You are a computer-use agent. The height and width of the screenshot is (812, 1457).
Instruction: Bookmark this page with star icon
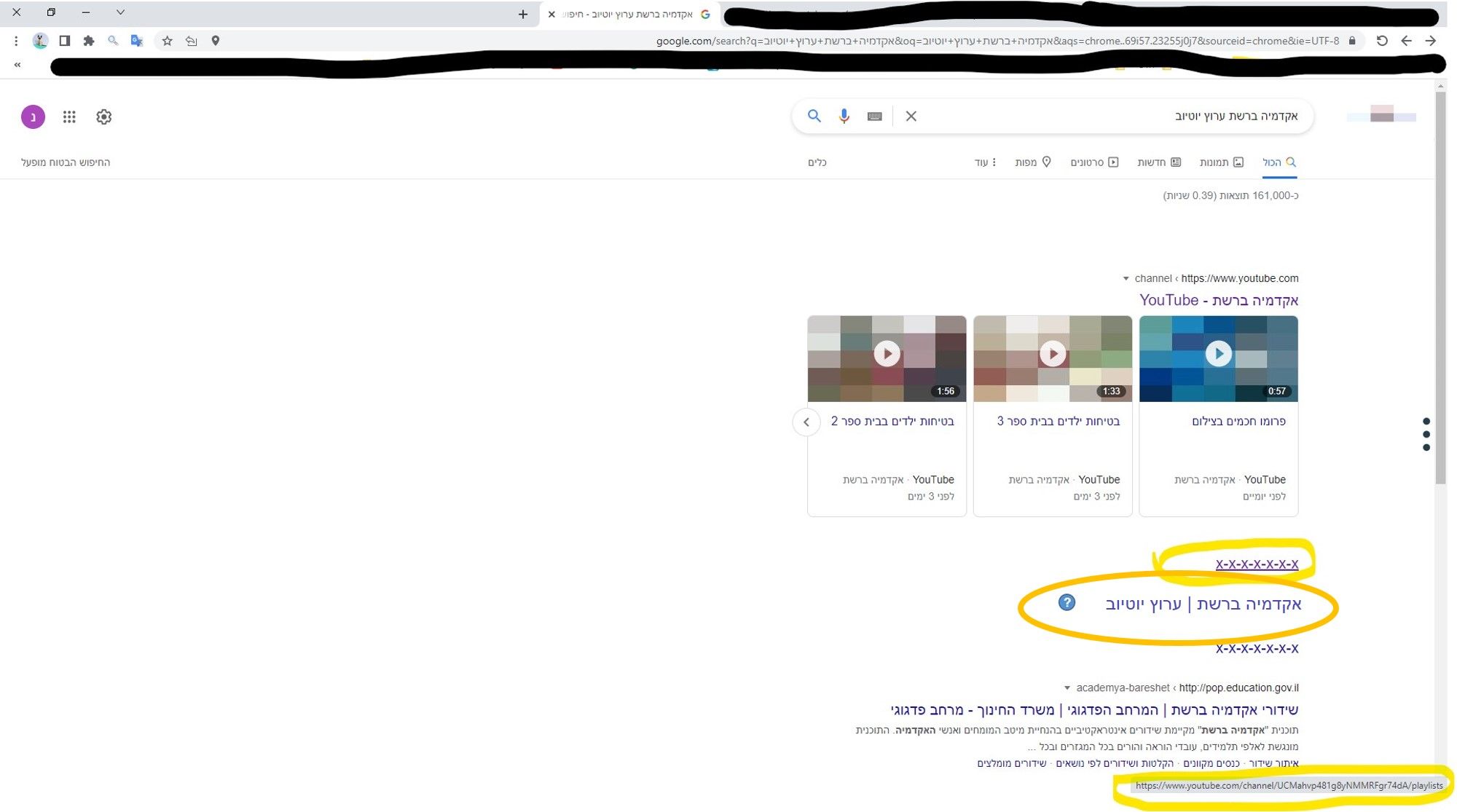click(168, 41)
